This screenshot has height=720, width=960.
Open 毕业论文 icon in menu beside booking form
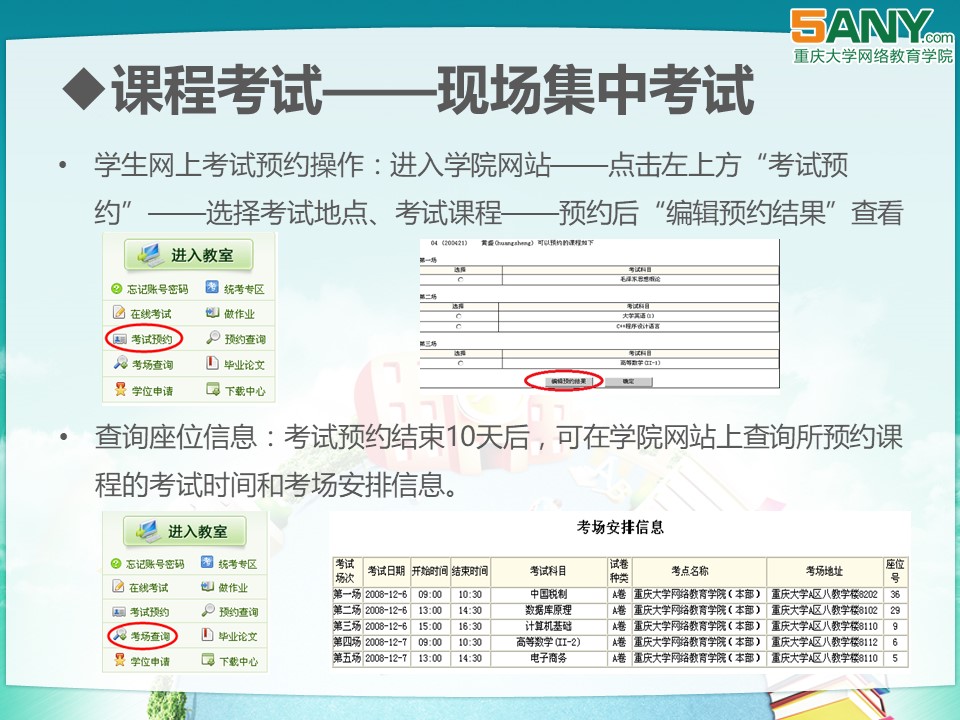(212, 364)
